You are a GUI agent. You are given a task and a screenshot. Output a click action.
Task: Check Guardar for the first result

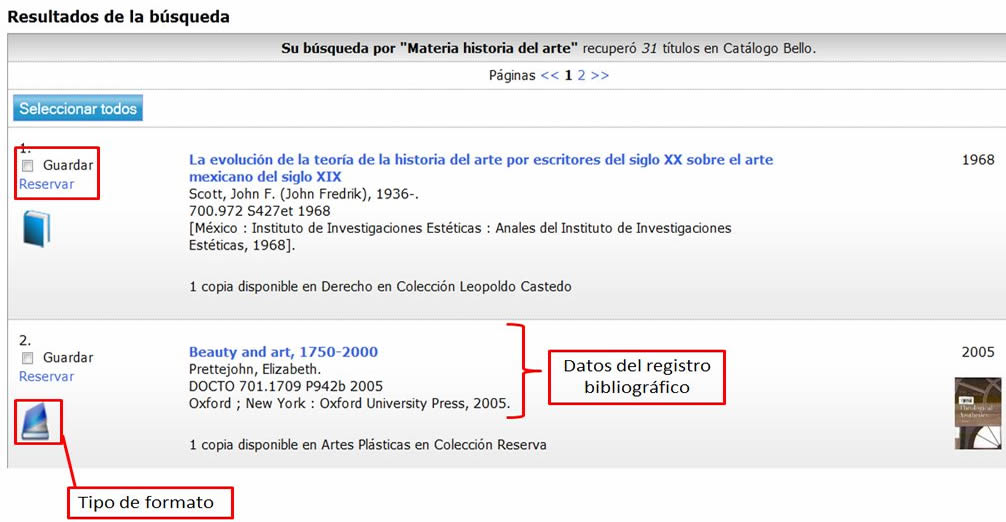(x=28, y=166)
